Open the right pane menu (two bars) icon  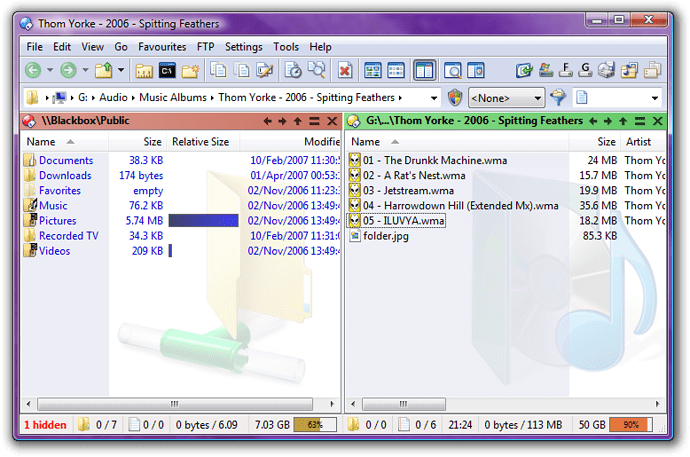click(x=640, y=121)
